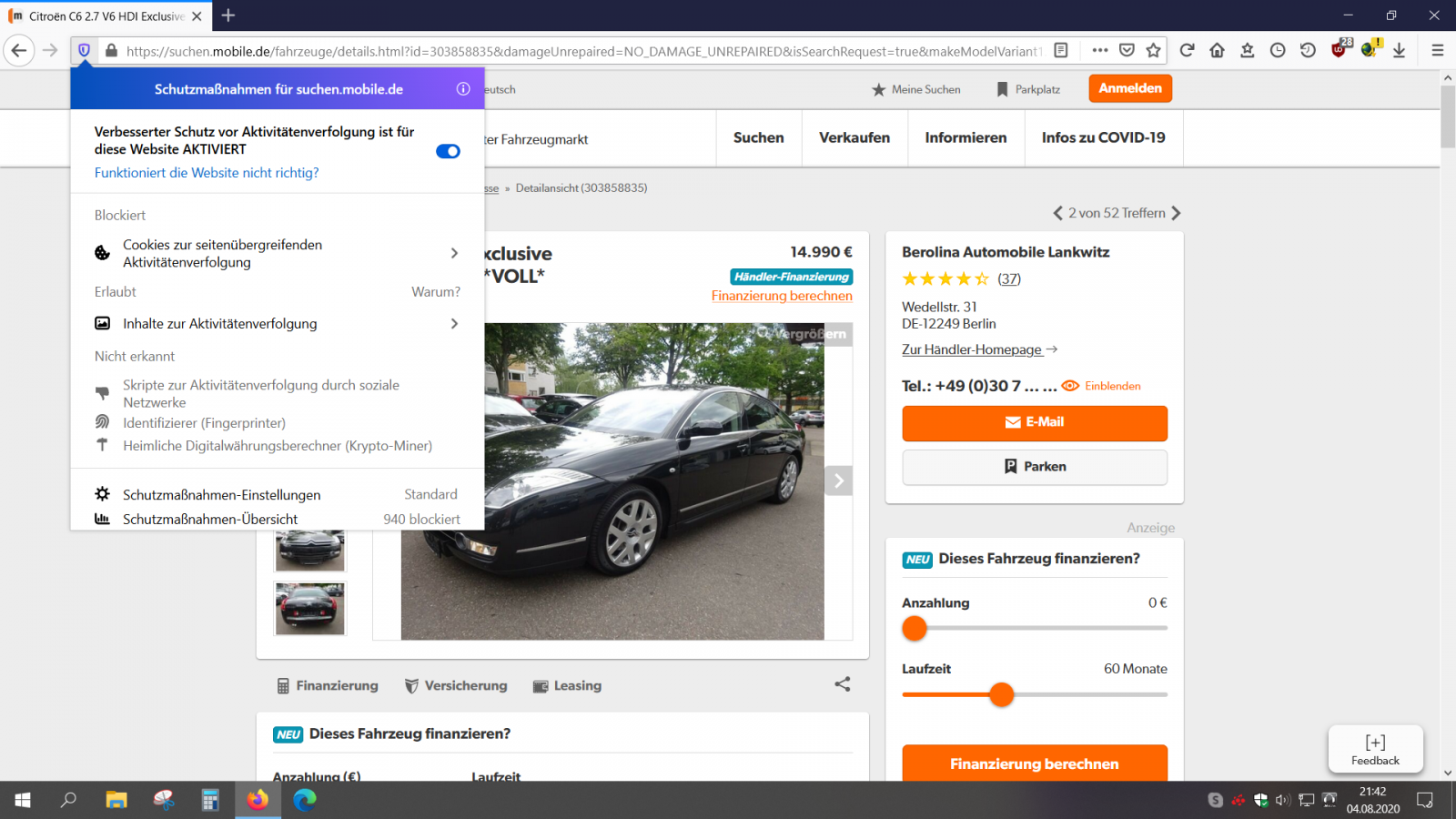Close the Citroën C6 tab
Screen dimensions: 1456x819
coord(197,16)
